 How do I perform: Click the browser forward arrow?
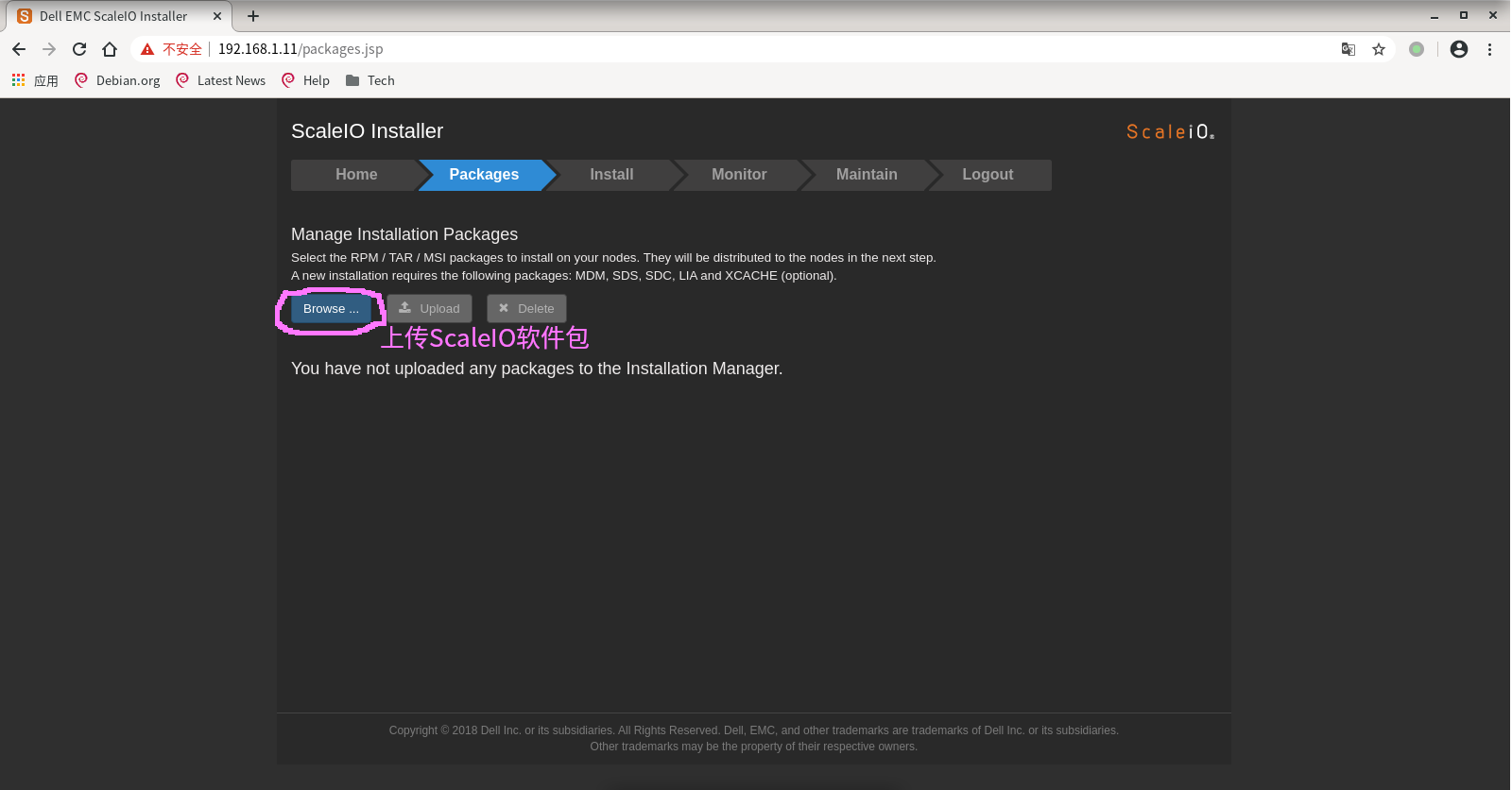pos(49,49)
